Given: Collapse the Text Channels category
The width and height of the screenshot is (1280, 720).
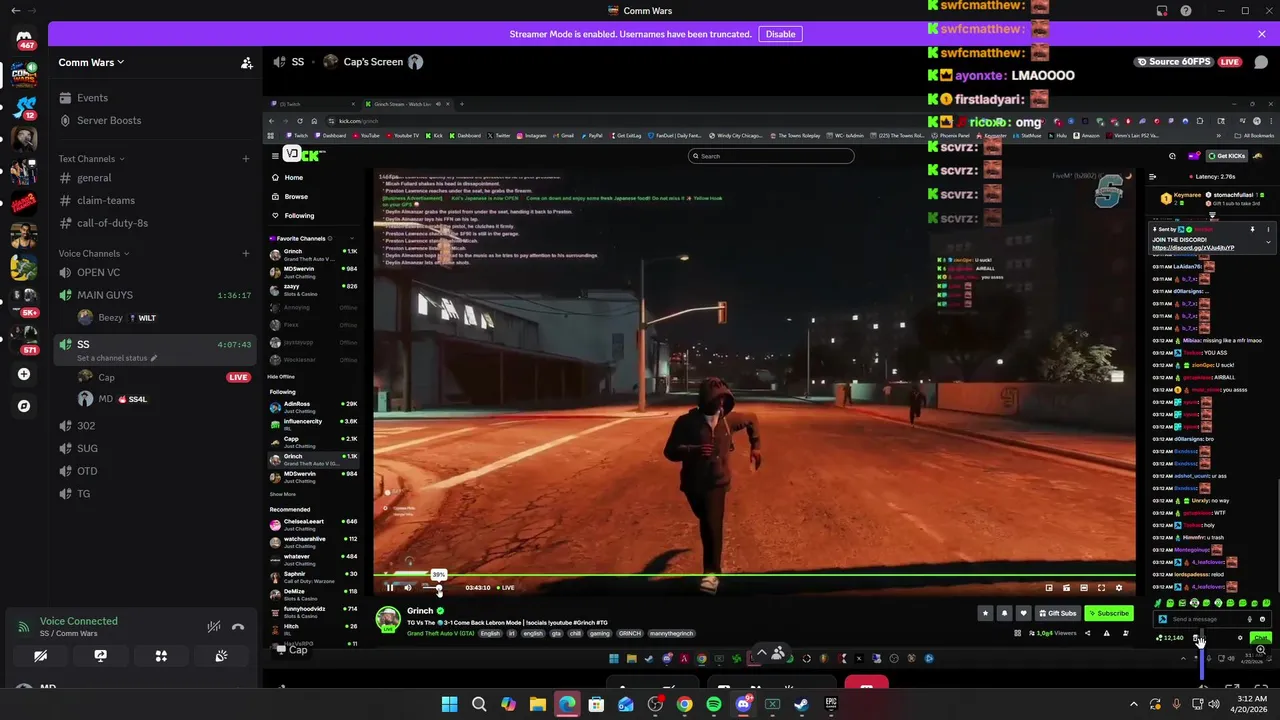Looking at the screenshot, I should 91,158.
